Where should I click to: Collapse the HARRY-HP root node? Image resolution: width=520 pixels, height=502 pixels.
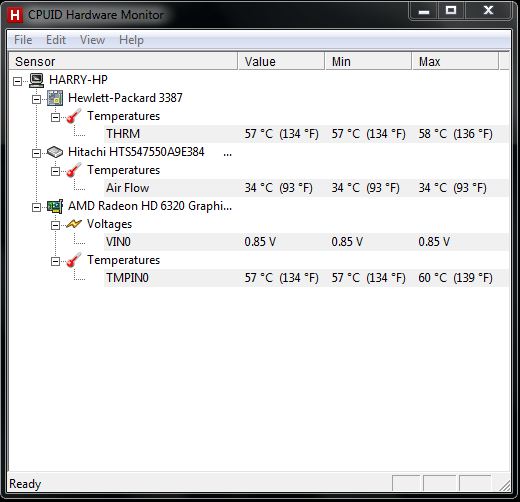click(x=17, y=81)
